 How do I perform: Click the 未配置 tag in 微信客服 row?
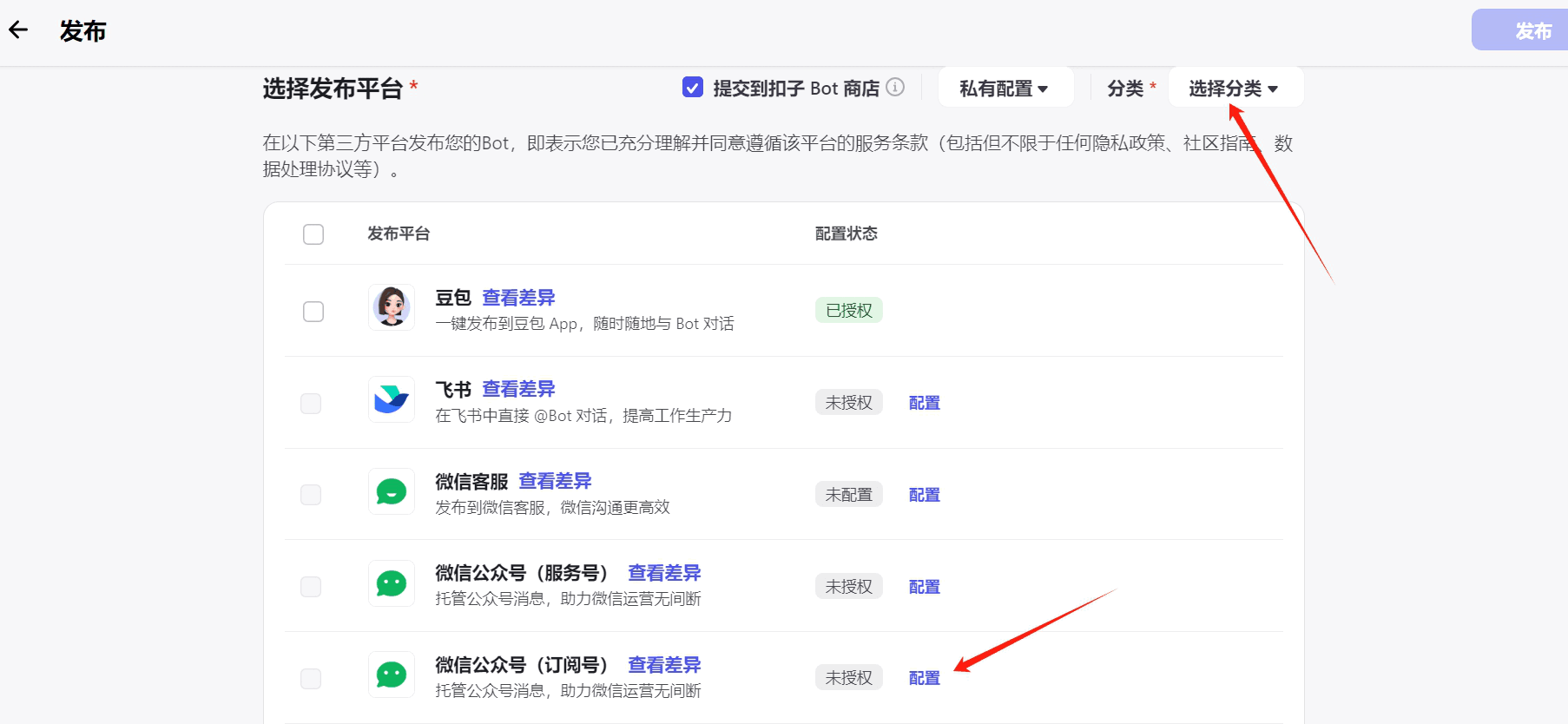coord(849,494)
